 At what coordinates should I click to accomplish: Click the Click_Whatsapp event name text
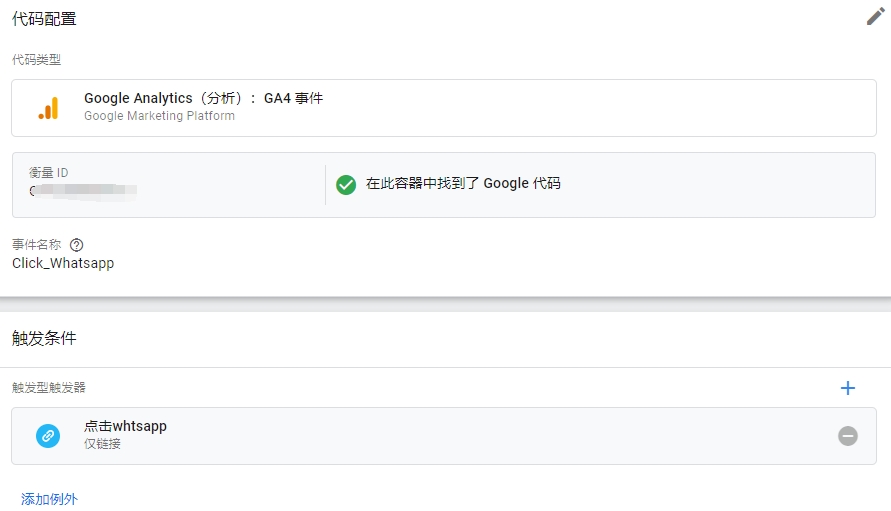pos(63,263)
